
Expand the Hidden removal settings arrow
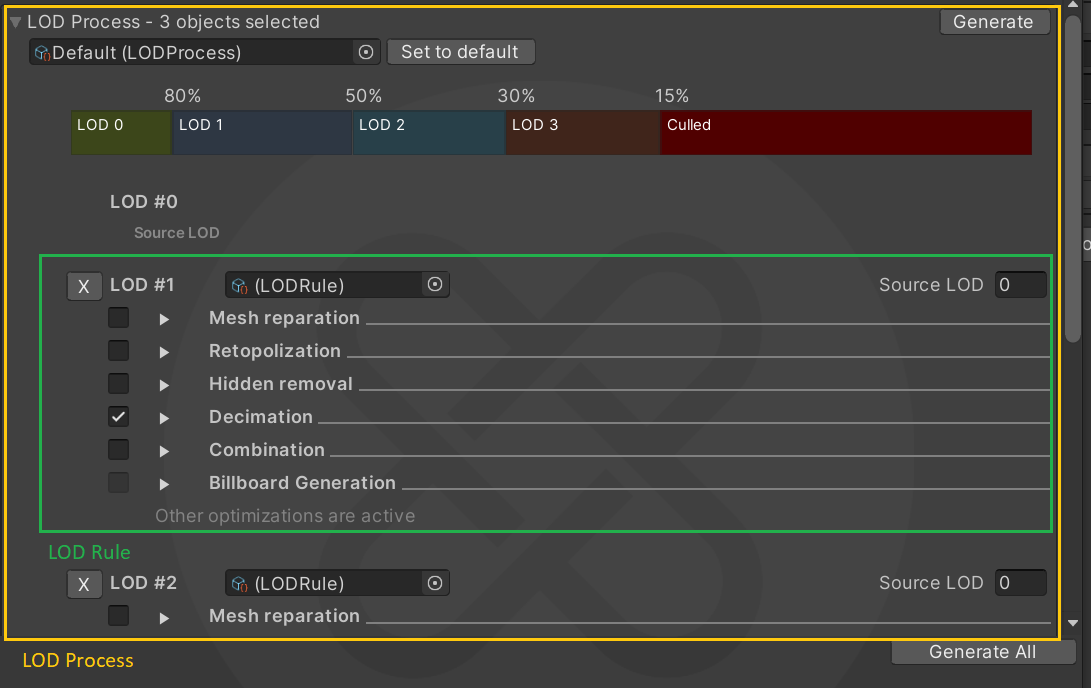[164, 385]
